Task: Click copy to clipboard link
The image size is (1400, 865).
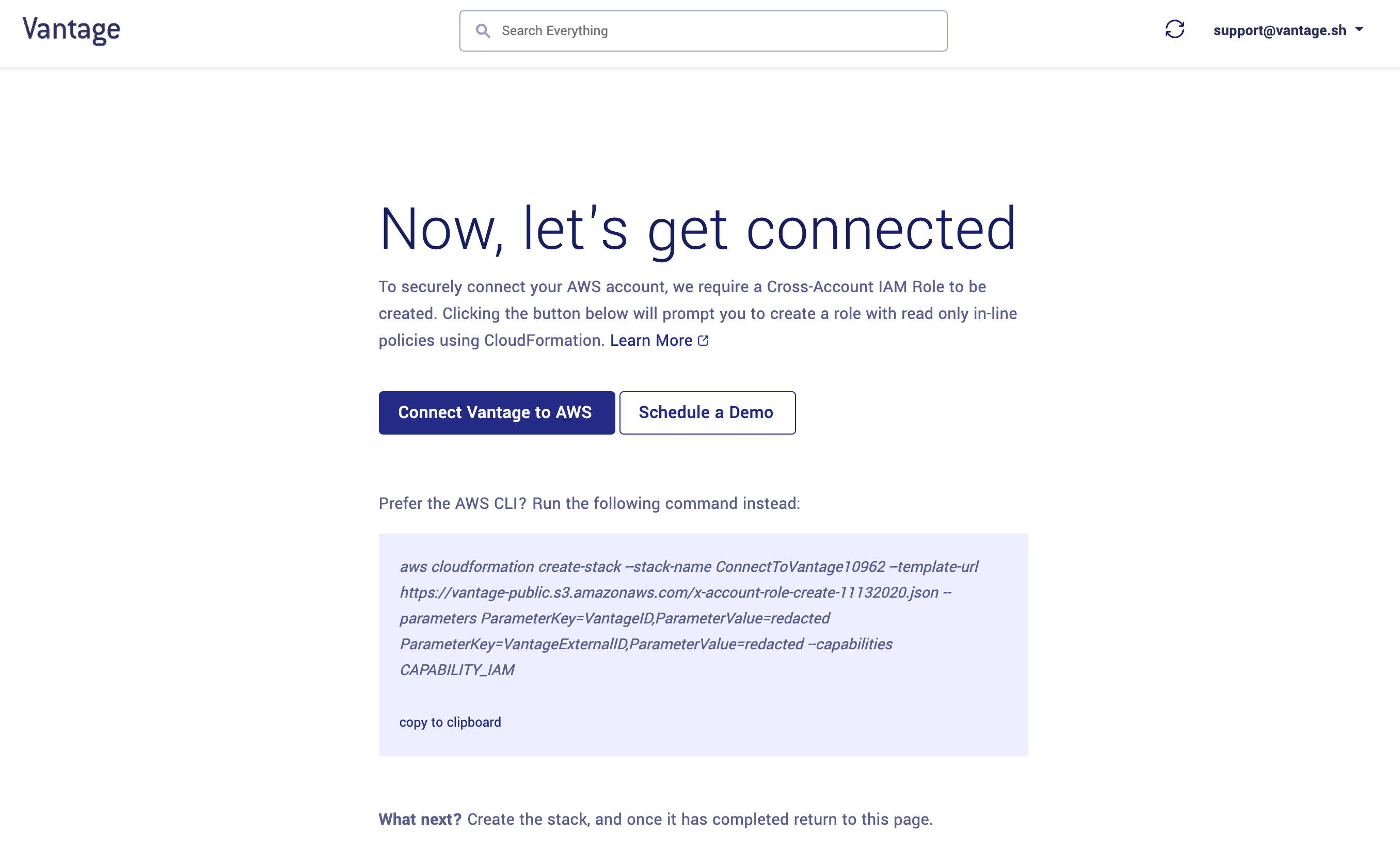Action: coord(450,722)
